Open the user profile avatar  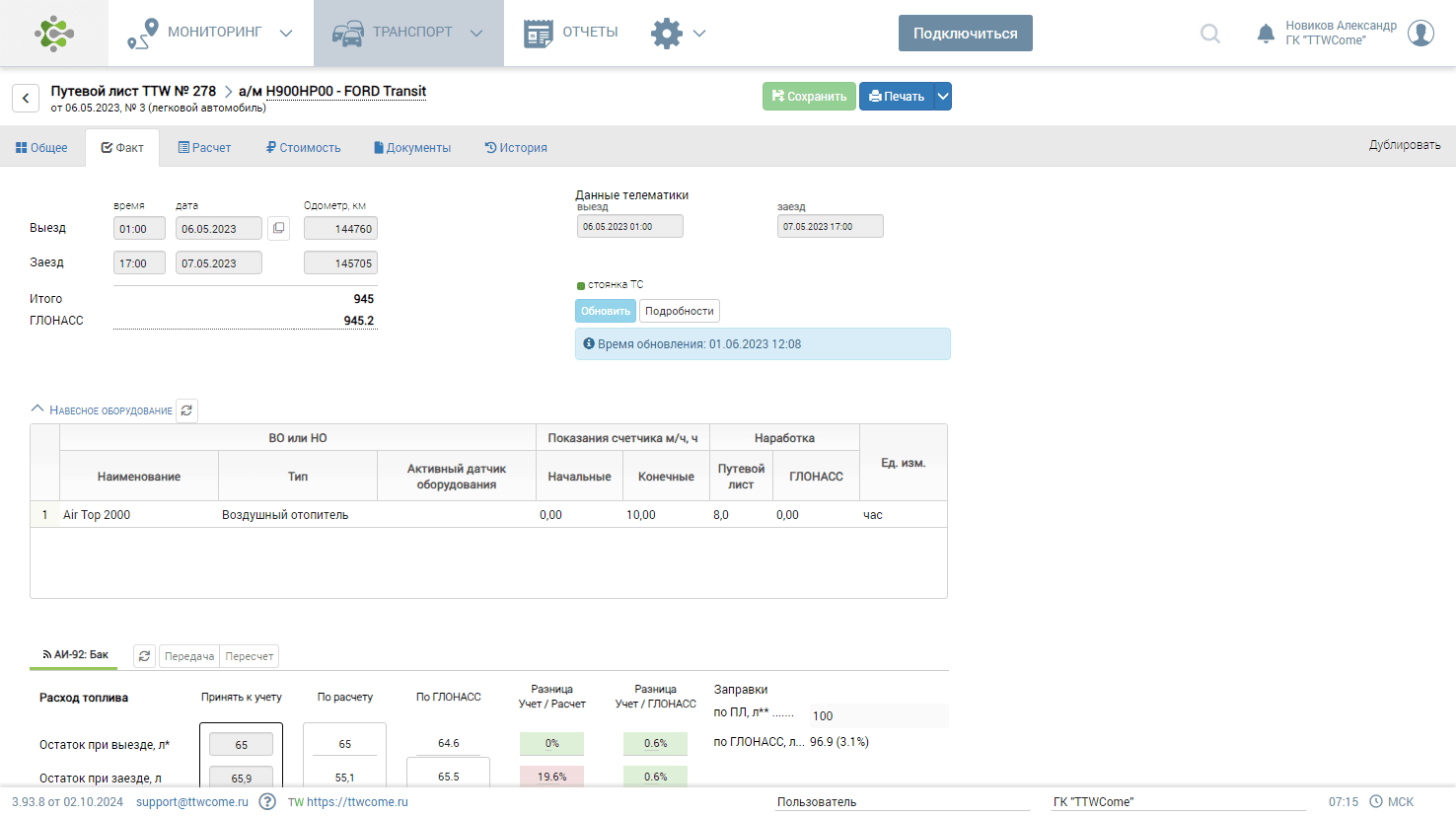pyautogui.click(x=1420, y=33)
